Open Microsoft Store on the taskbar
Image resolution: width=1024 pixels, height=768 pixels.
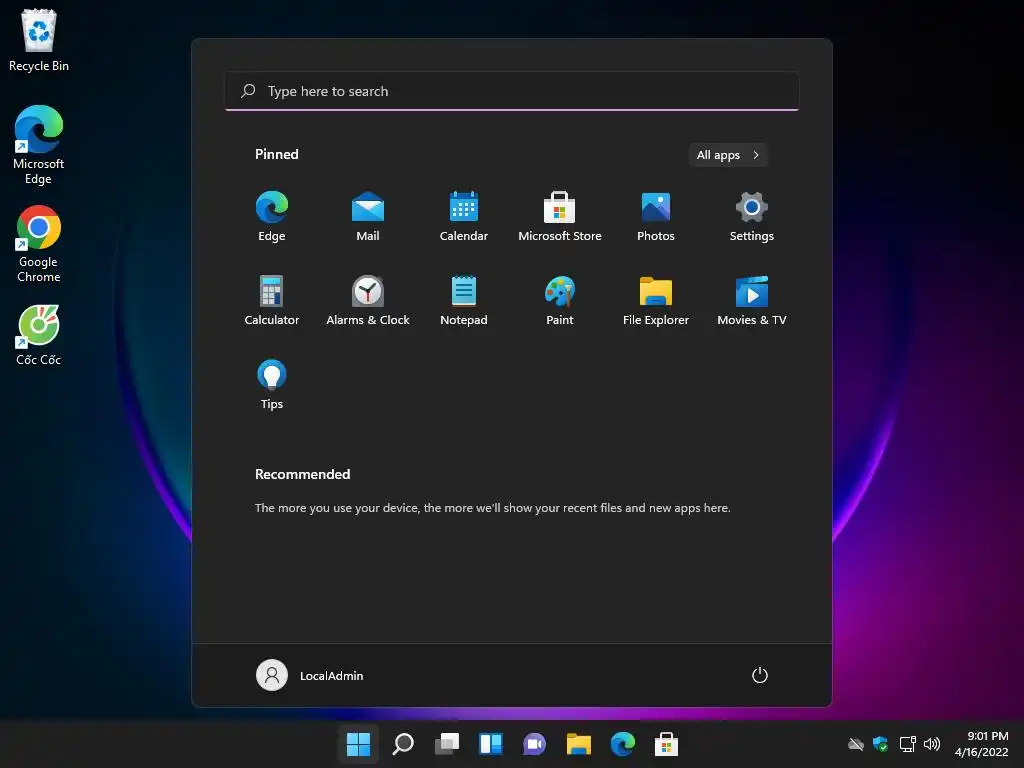point(666,744)
